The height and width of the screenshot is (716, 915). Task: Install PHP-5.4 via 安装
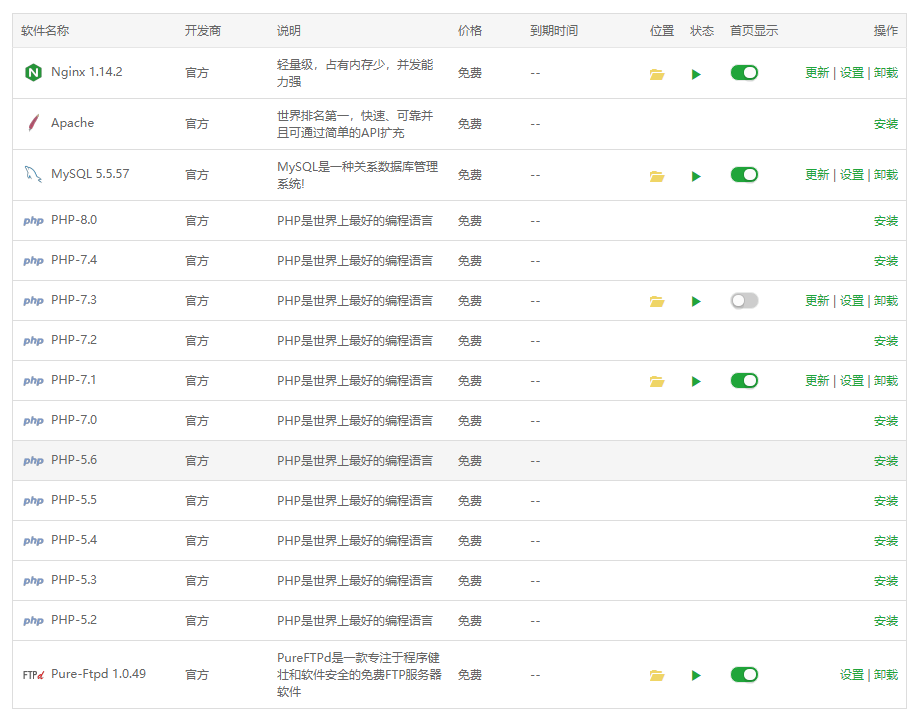(x=886, y=541)
